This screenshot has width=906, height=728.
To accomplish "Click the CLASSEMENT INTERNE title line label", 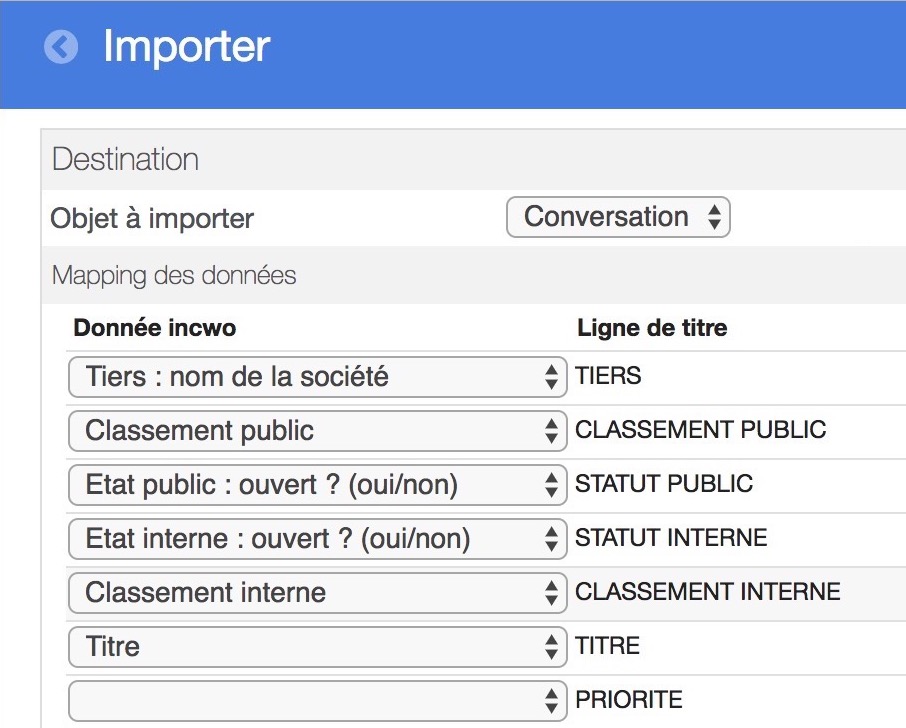I will point(707,592).
